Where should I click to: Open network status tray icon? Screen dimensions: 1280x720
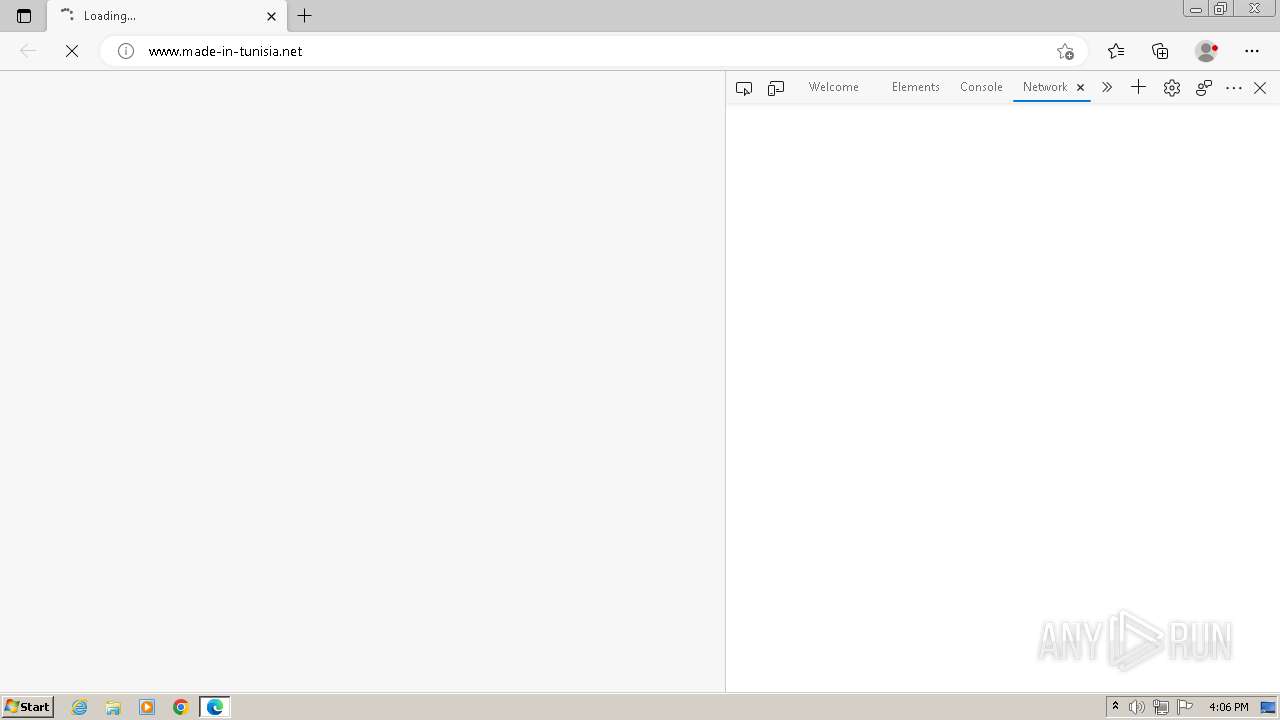pos(1161,707)
